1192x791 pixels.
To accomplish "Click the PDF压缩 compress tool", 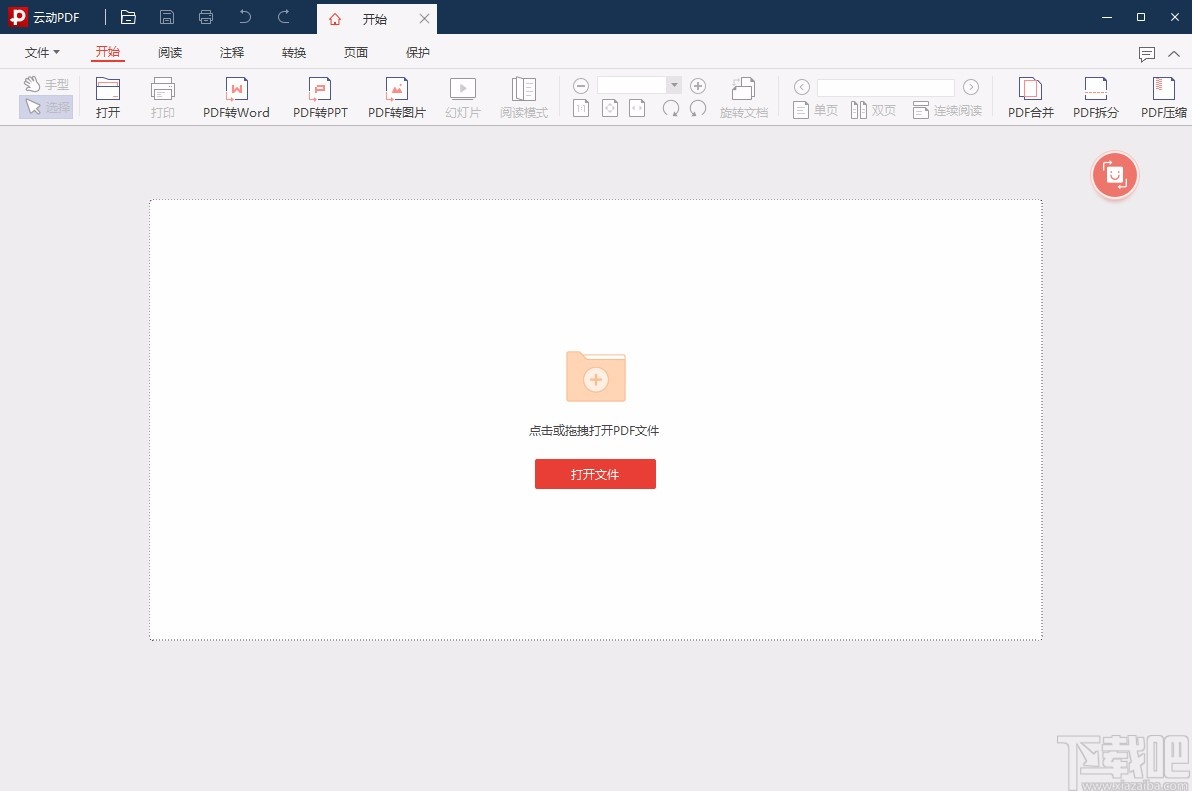I will (1163, 98).
